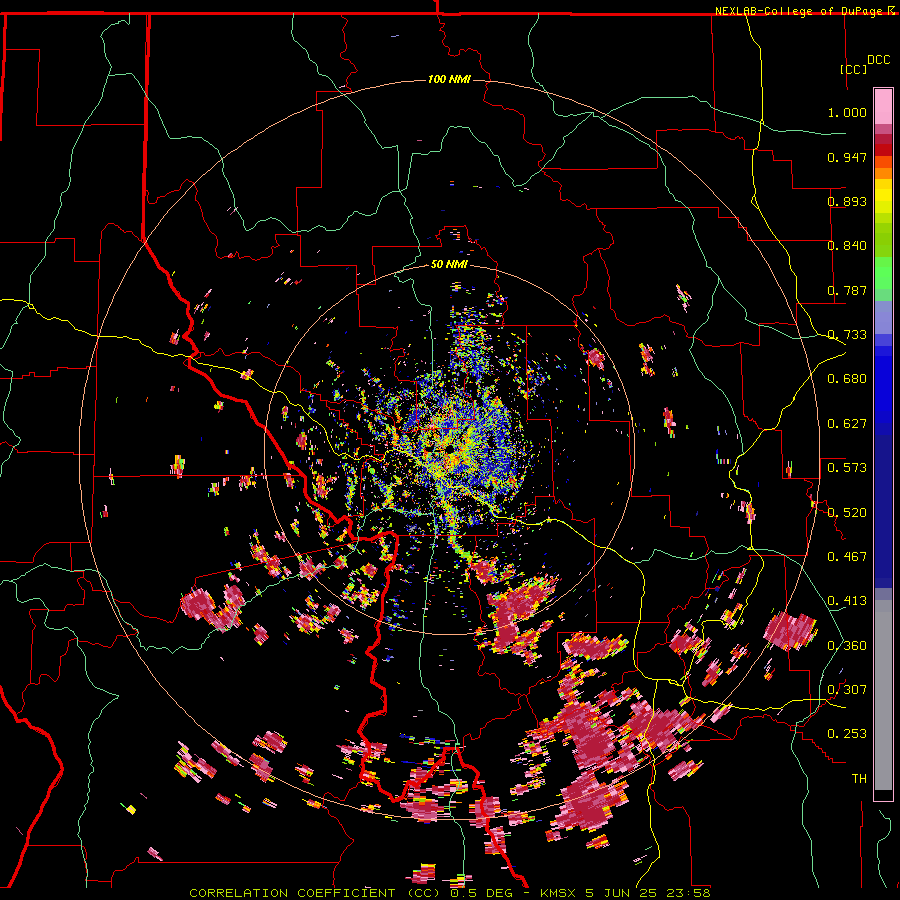The width and height of the screenshot is (900, 900).
Task: Click the 100 NMI range ring label
Action: [449, 79]
